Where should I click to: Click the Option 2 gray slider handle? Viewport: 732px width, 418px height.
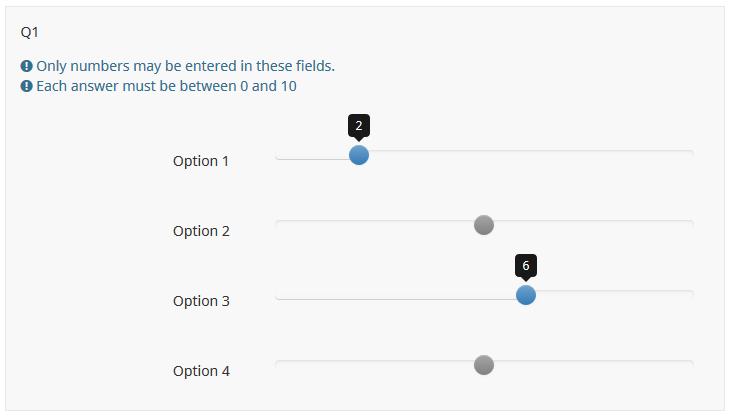484,225
